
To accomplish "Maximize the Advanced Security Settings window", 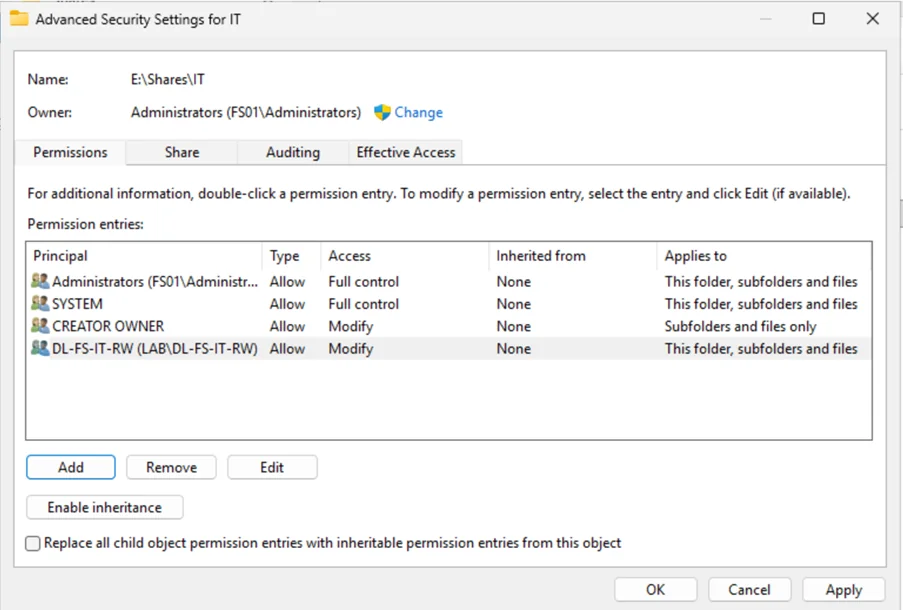I will pos(818,18).
